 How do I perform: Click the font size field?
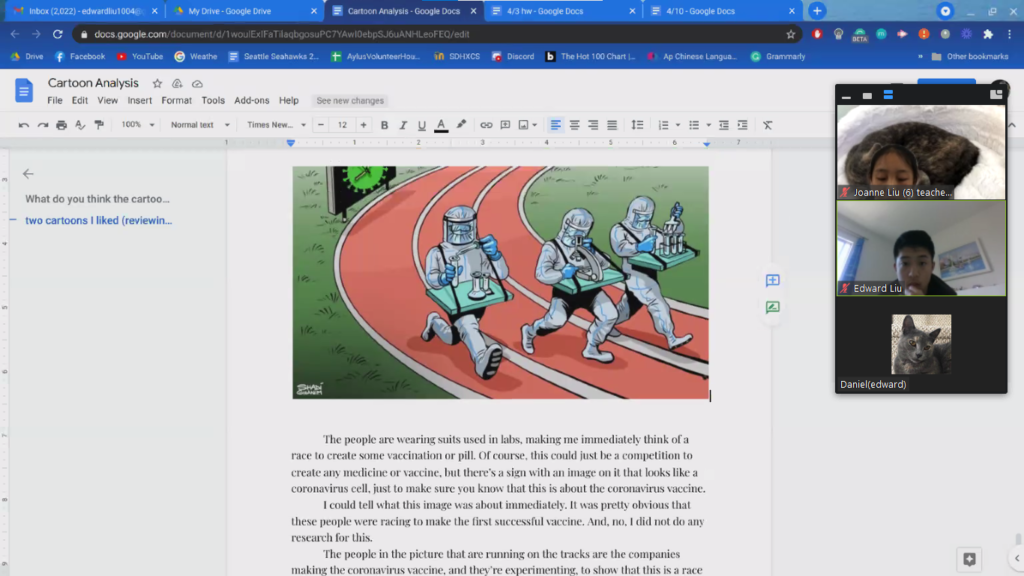(x=342, y=125)
